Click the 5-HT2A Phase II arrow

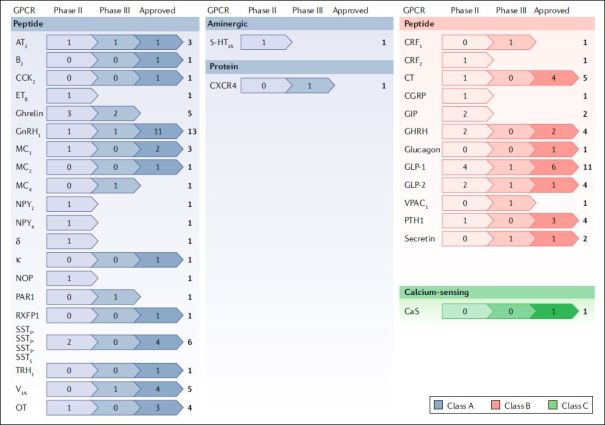tap(262, 43)
